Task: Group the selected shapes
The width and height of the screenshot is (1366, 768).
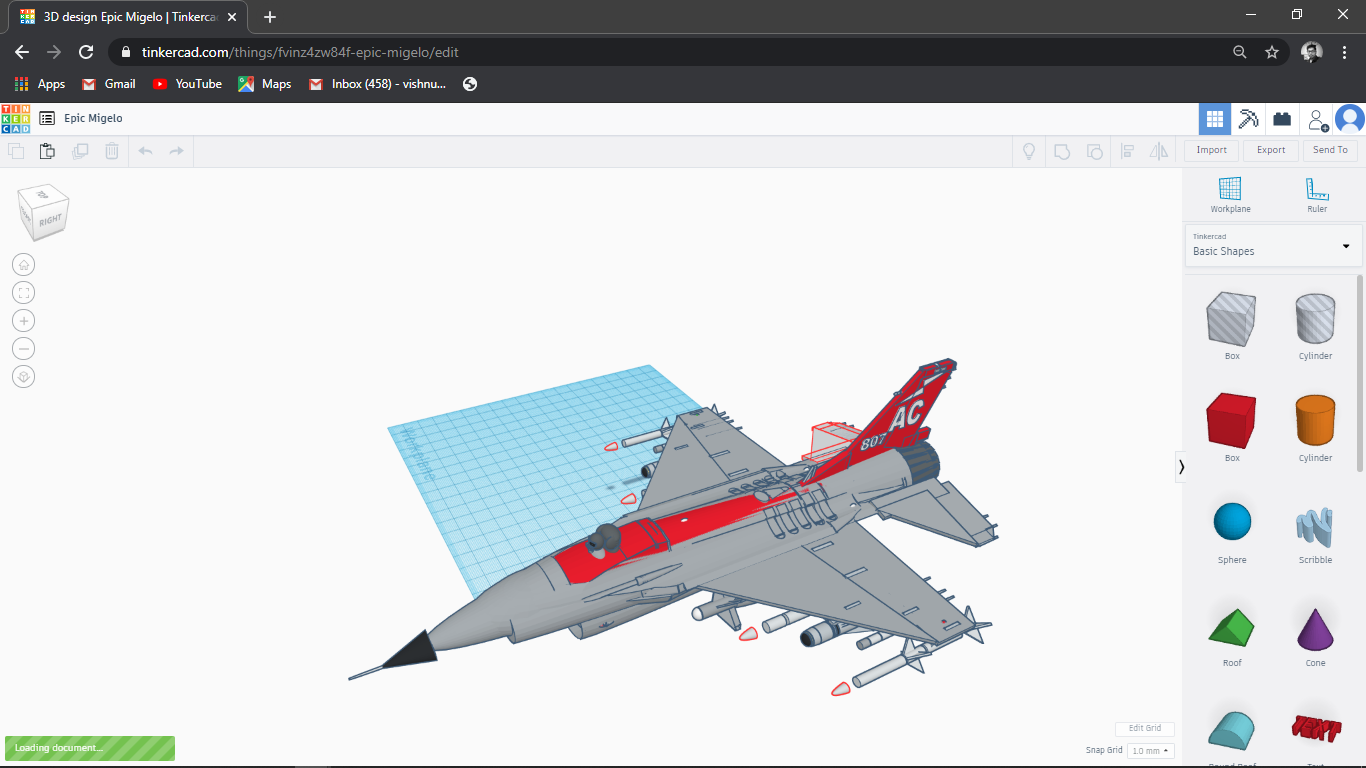Action: coord(1062,151)
